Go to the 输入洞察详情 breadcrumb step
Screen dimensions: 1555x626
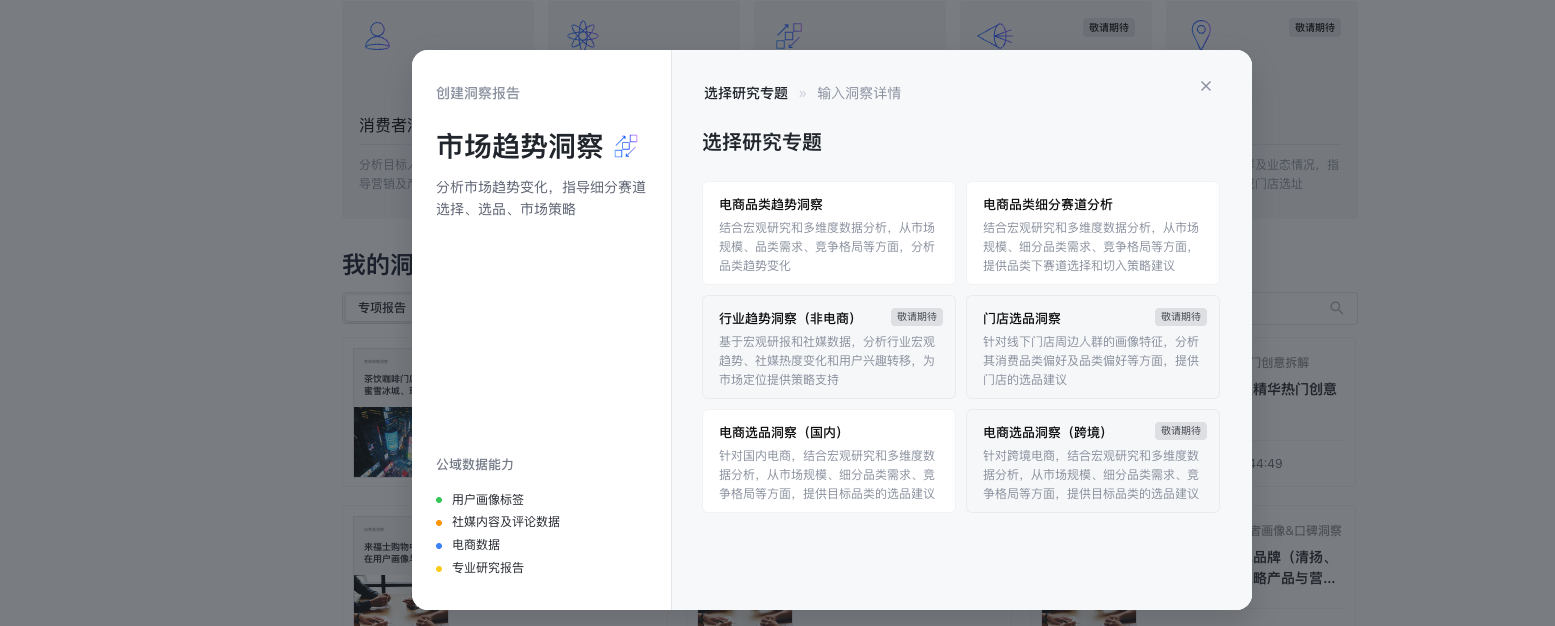pos(858,93)
